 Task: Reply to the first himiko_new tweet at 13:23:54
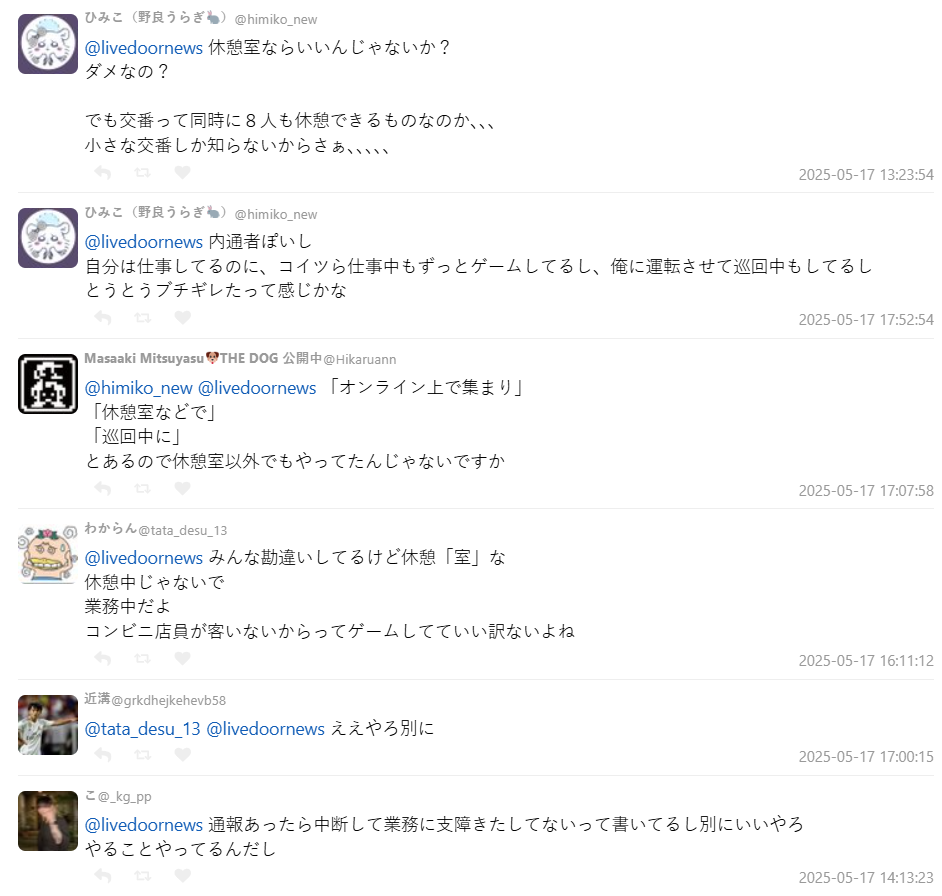coord(103,173)
